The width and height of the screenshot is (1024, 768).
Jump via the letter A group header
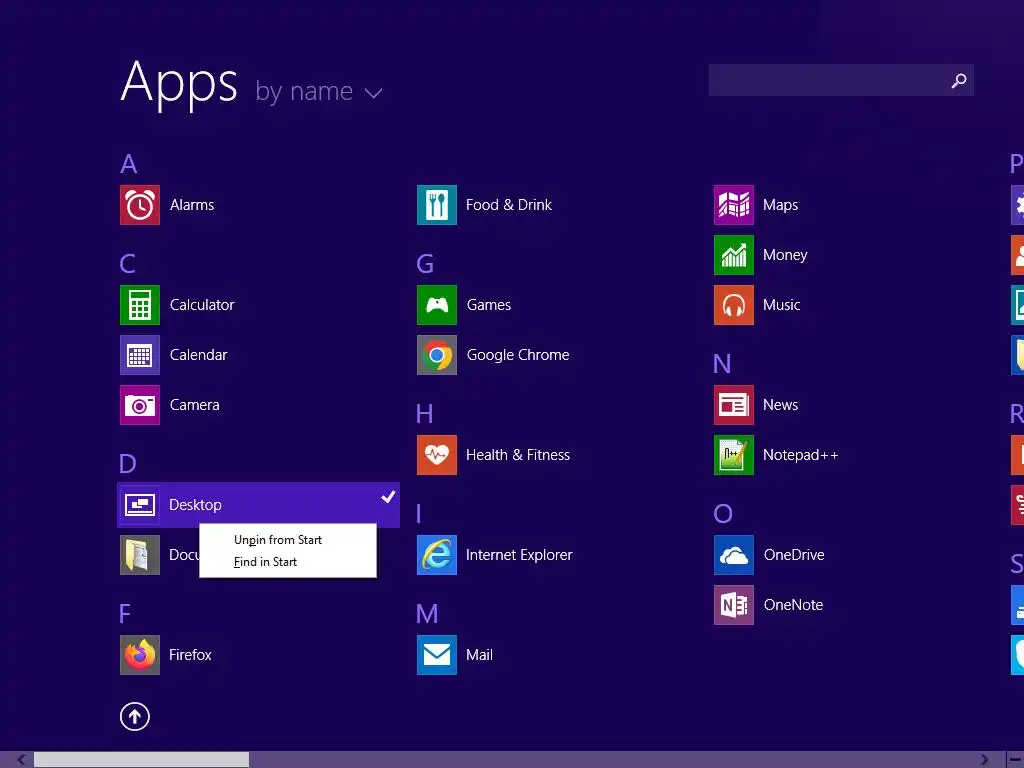[129, 164]
